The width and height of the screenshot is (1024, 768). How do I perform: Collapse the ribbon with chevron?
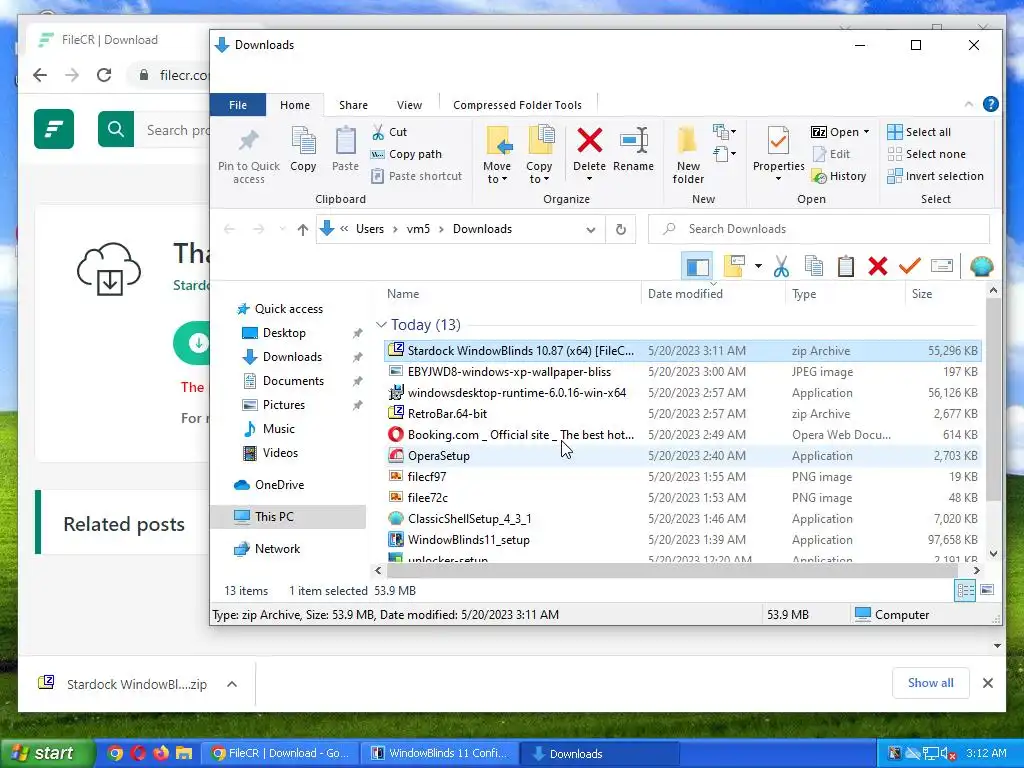[968, 104]
